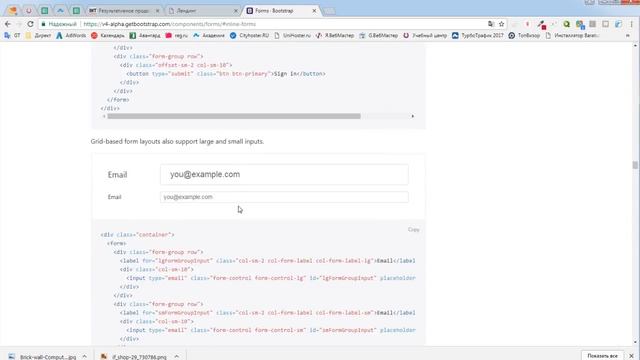Open a new tab with the new-tab button
This screenshot has height=360, width=640.
[330, 11]
